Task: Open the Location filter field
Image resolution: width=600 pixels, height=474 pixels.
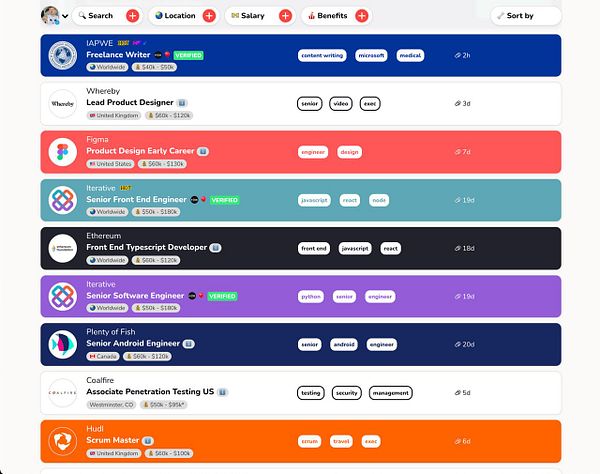Action: pyautogui.click(x=184, y=16)
